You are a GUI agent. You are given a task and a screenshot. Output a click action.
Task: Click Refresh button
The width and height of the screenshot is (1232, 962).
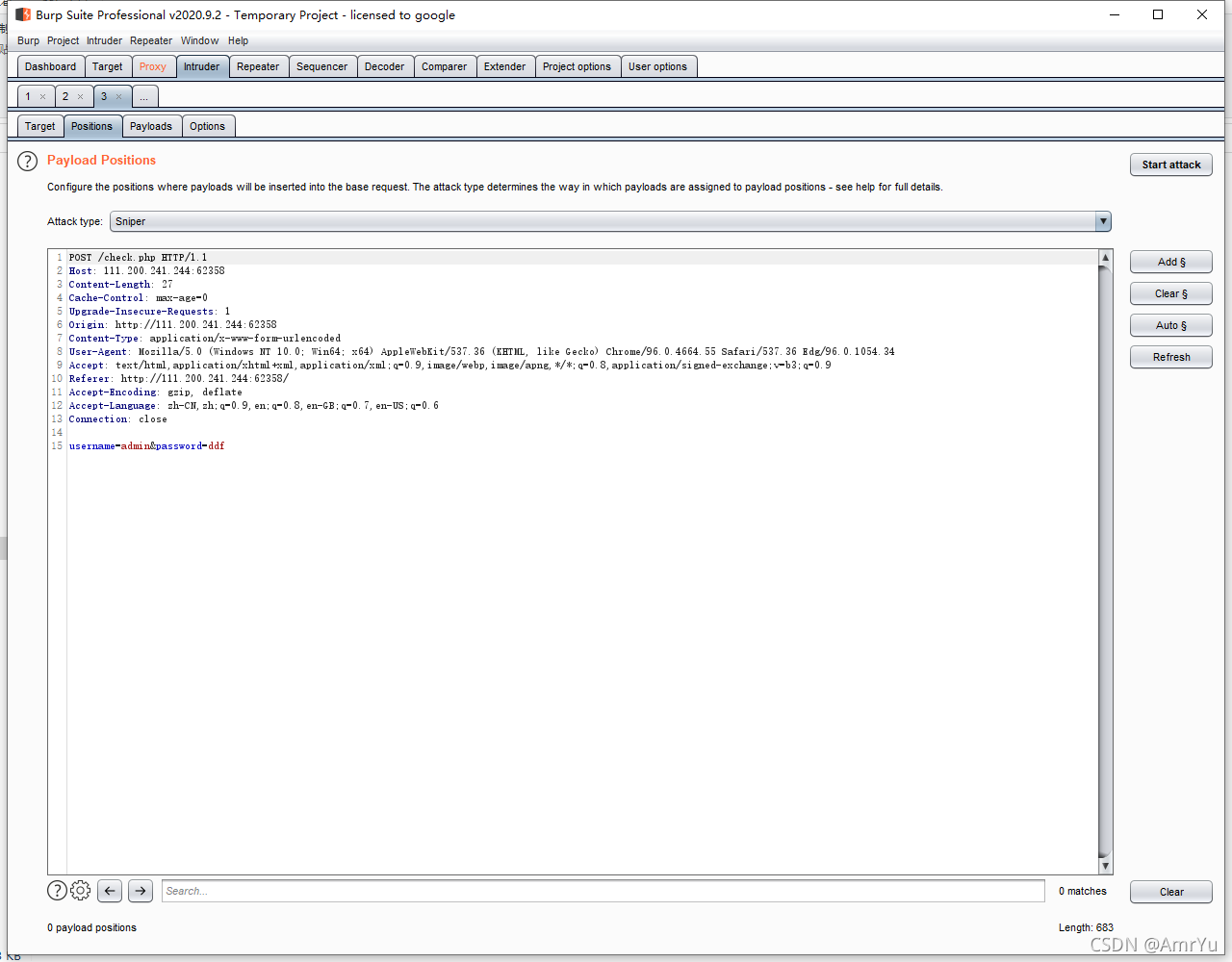click(1171, 357)
